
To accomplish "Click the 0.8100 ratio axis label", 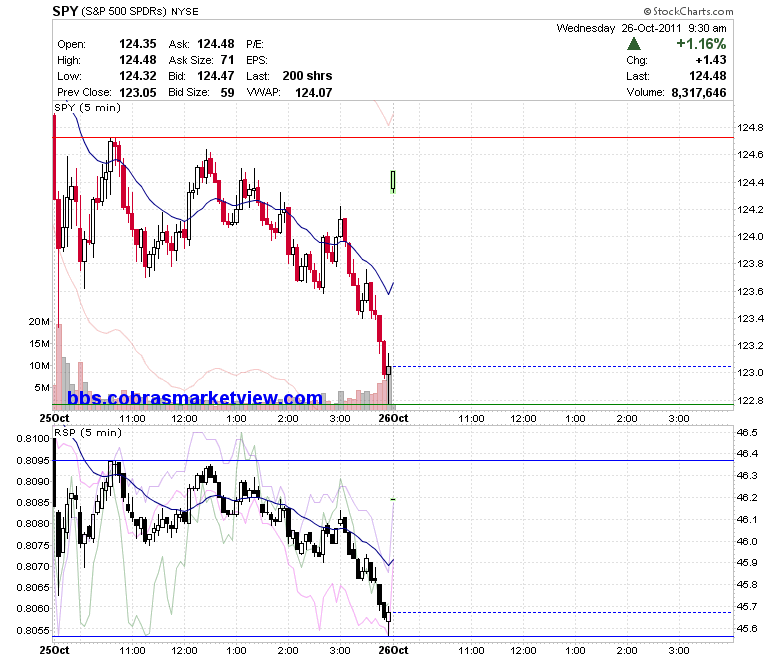I will tap(33, 439).
